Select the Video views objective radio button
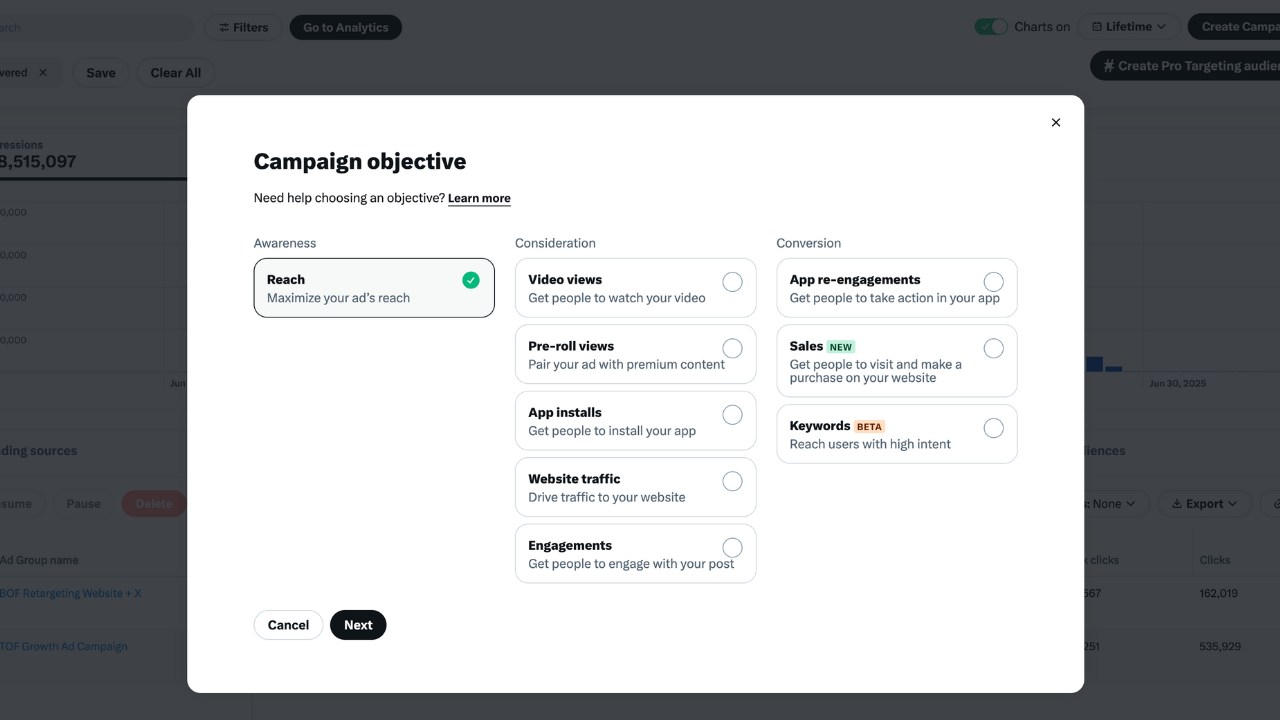This screenshot has width=1280, height=720. [x=732, y=281]
